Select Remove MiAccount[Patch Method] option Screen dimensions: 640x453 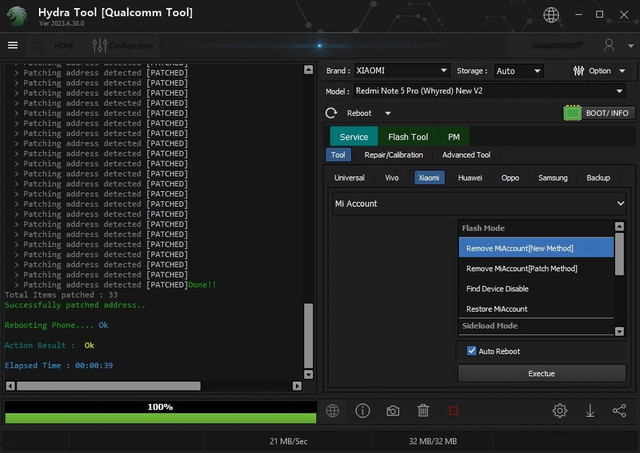click(x=536, y=269)
